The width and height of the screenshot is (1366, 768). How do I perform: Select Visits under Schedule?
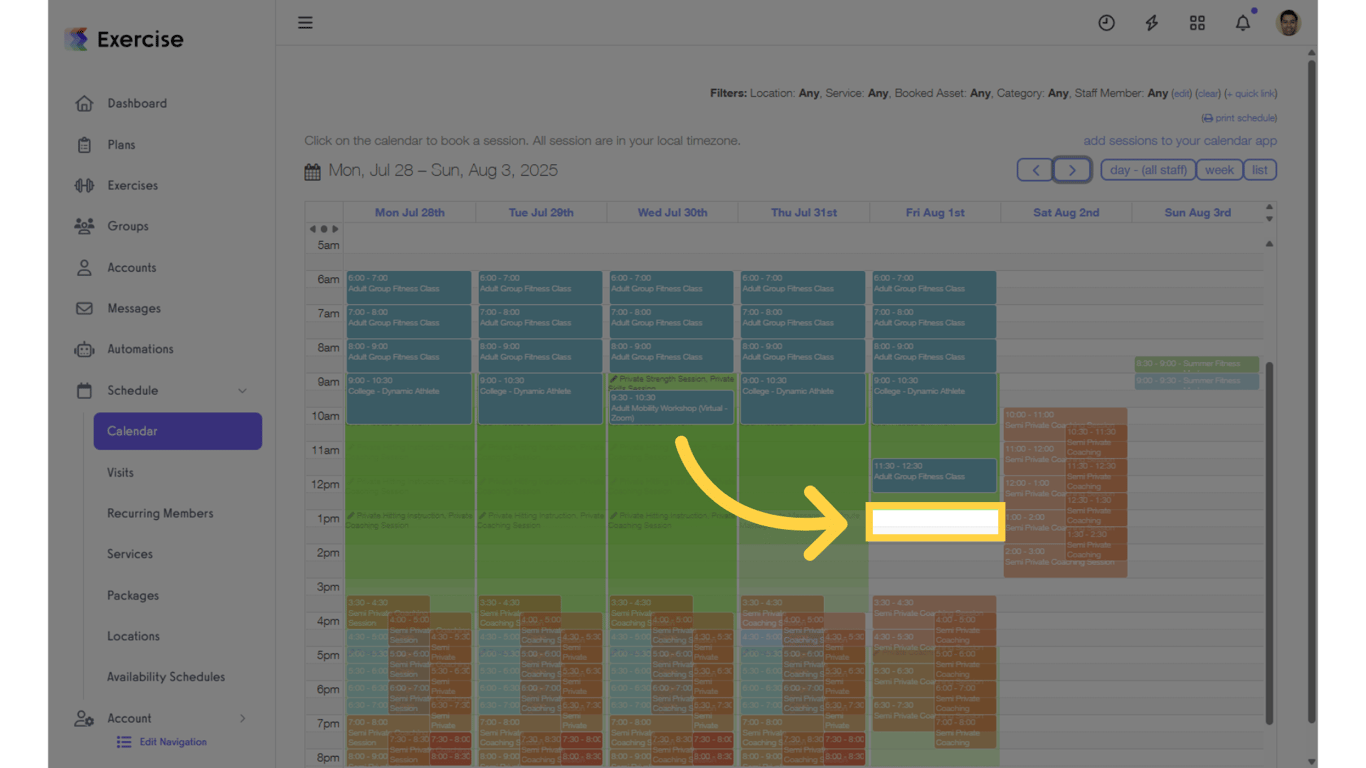(120, 472)
